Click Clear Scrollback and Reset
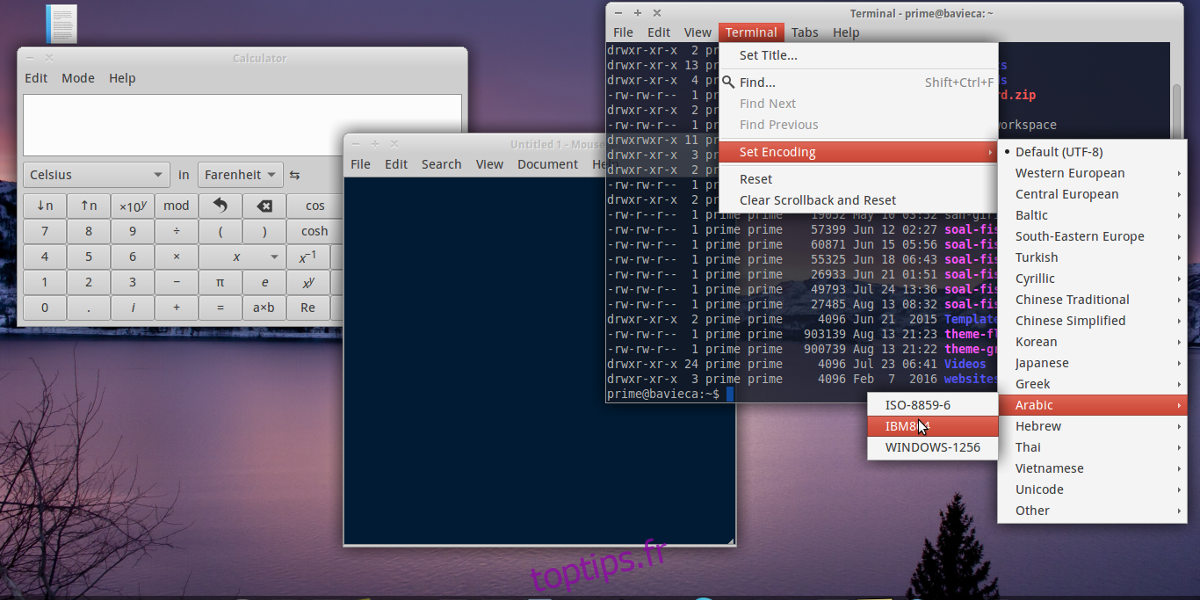This screenshot has height=600, width=1200. [817, 200]
